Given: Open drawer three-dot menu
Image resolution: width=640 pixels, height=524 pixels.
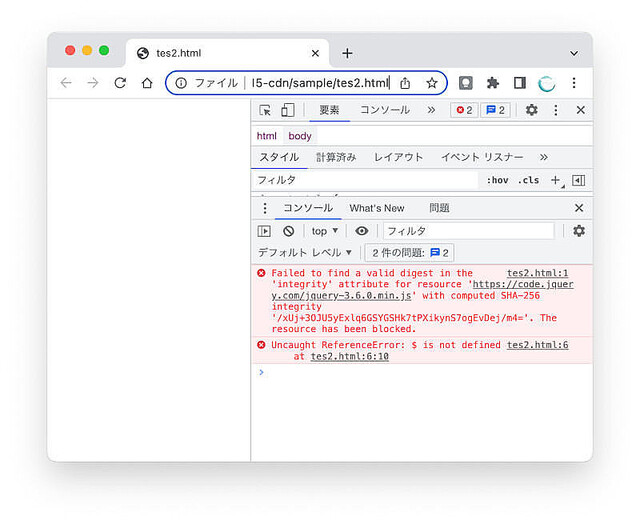Looking at the screenshot, I should (x=265, y=208).
